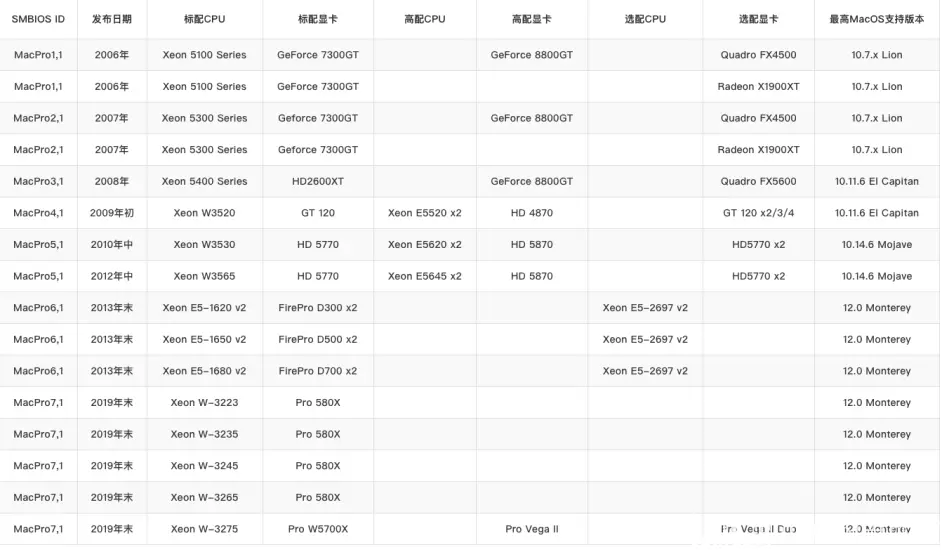Select the Xeon E5-1620 v2 cell
Screen dimensions: 942x550
[204, 308]
